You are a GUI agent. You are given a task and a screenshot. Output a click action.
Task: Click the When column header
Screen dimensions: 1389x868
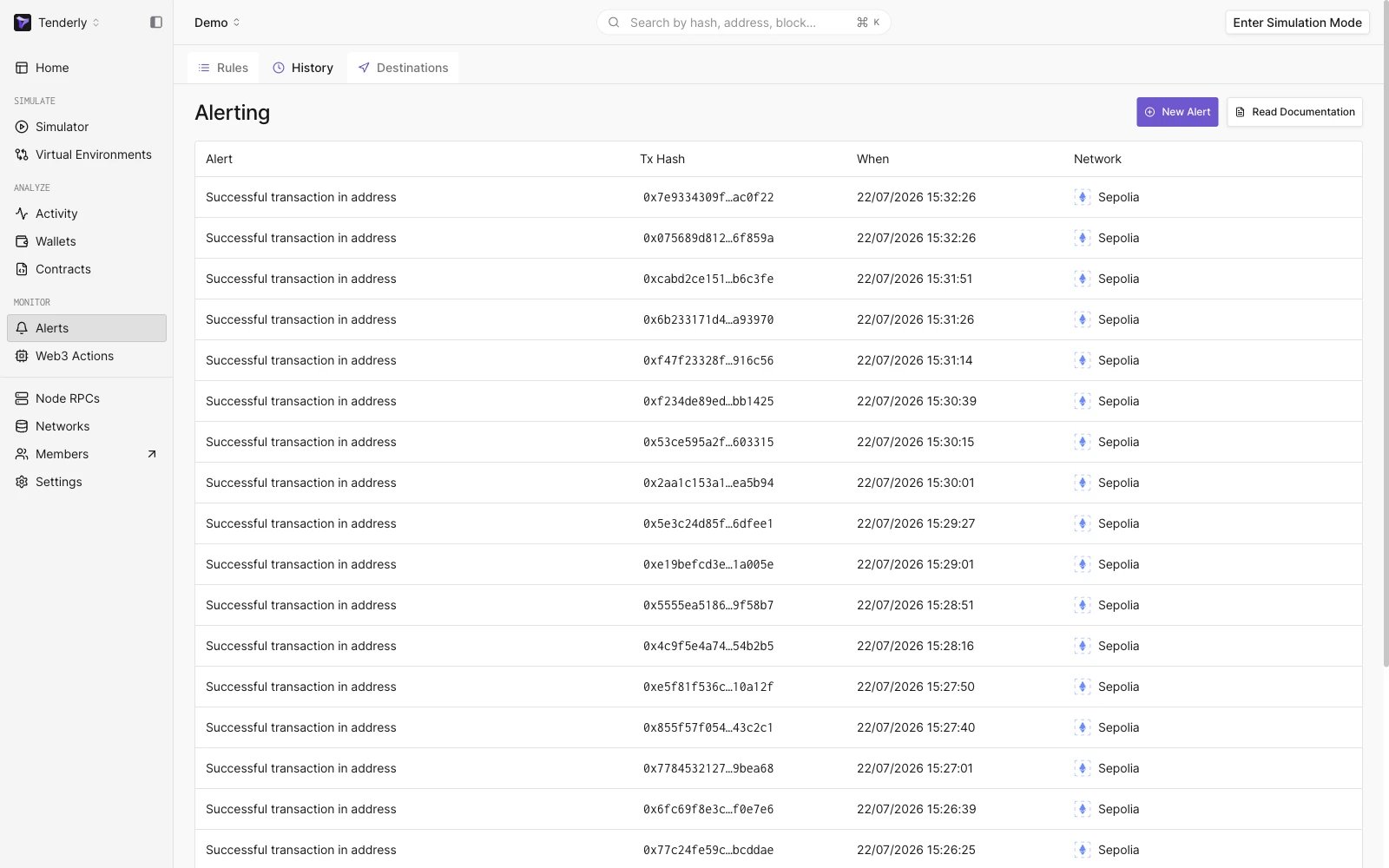pos(872,159)
